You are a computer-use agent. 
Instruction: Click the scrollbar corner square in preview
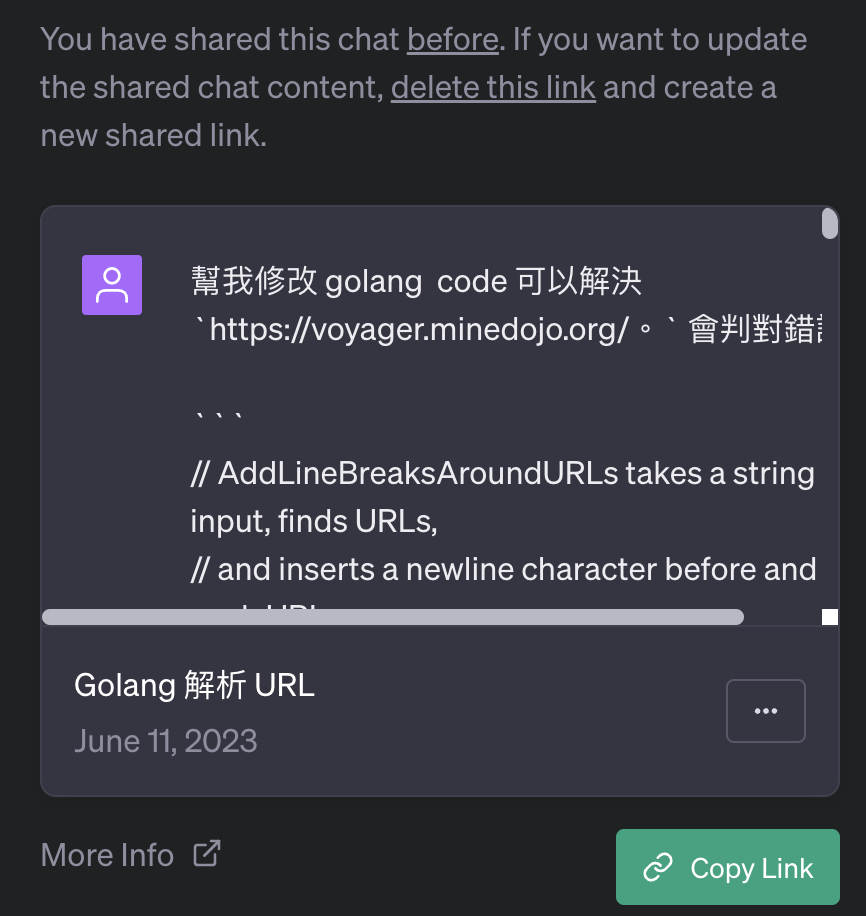point(830,617)
